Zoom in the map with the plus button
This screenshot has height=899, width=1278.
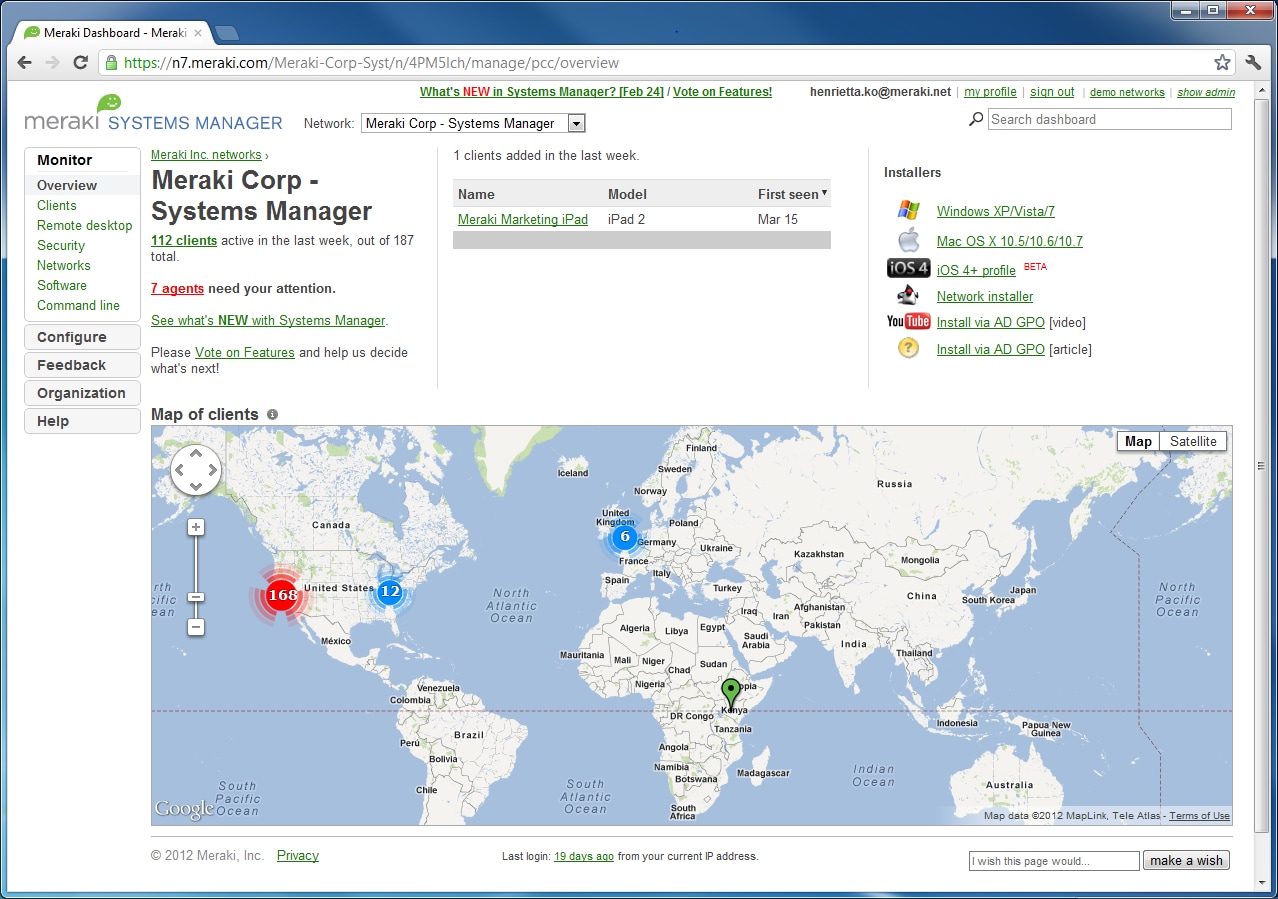coord(196,527)
